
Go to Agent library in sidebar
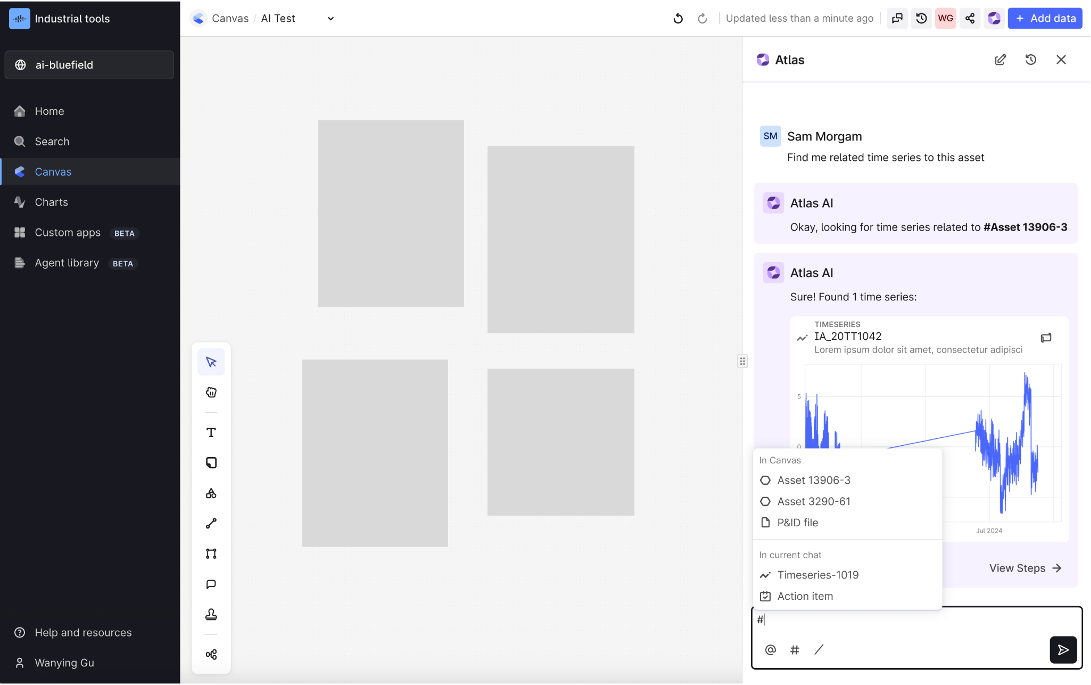(x=66, y=263)
